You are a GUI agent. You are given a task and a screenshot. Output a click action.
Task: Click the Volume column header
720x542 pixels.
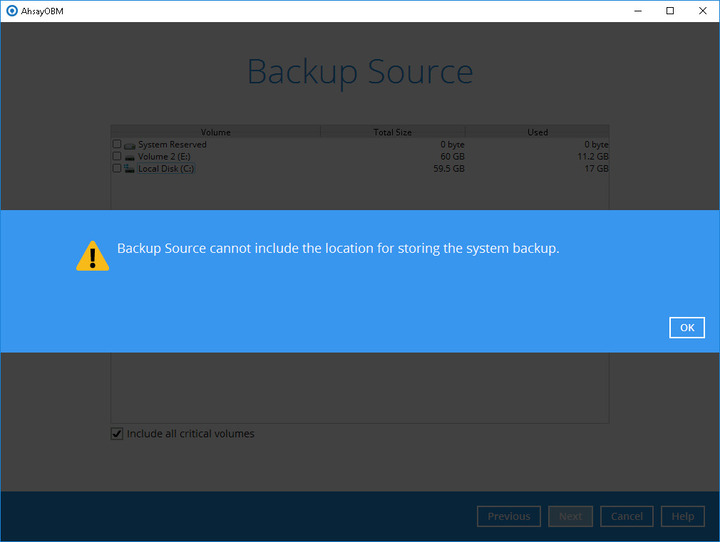coord(215,132)
